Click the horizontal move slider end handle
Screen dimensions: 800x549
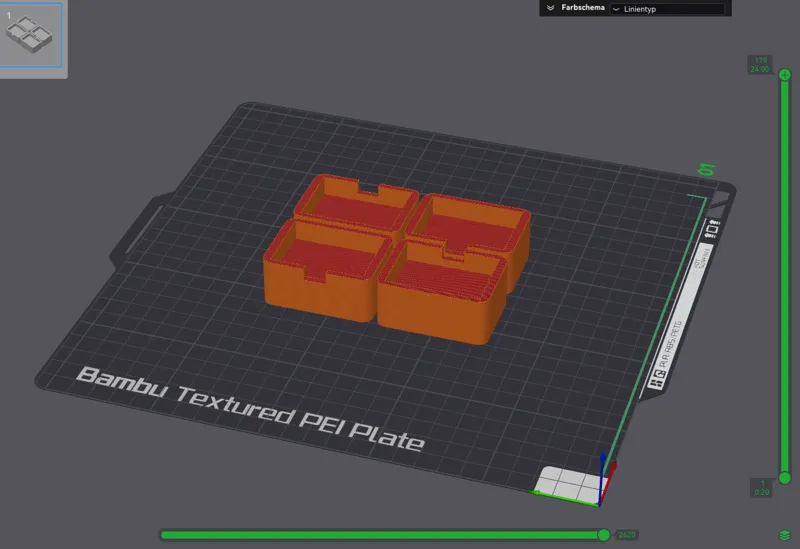(x=604, y=535)
